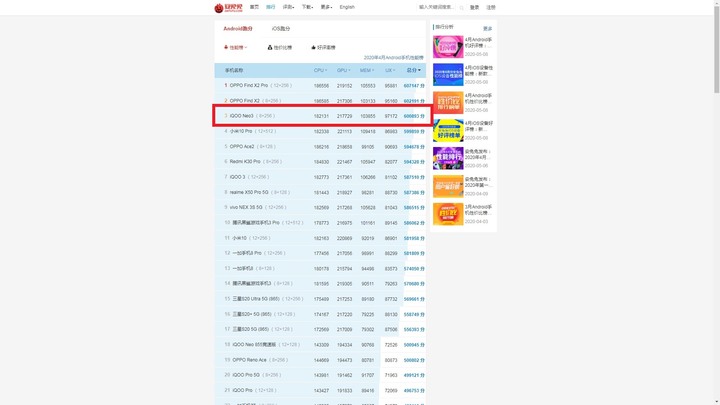Click the vivo NEX 3S 5G entry
This screenshot has height=405, width=720.
coord(320,208)
